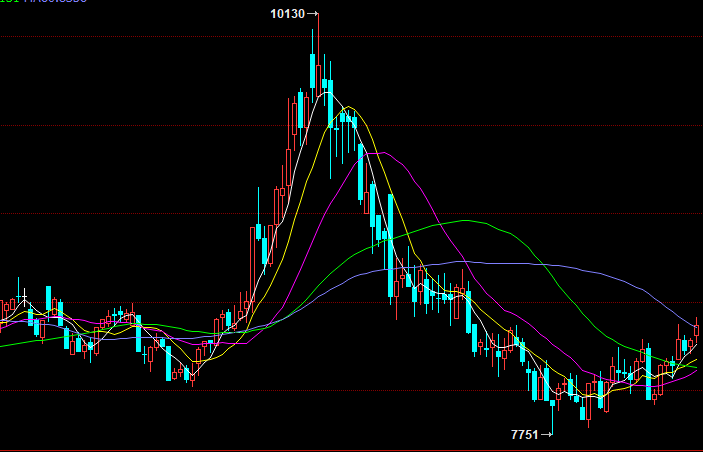703x452 pixels.
Task: Click the last red candle at far right
Action: click(x=696, y=330)
